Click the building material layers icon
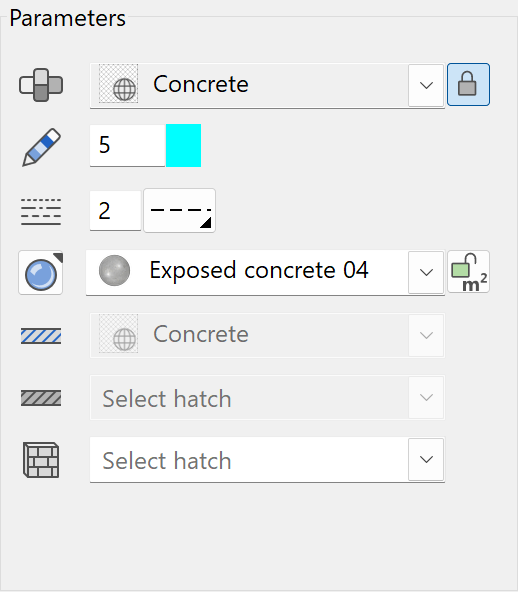Image resolution: width=518 pixels, height=592 pixels. click(x=41, y=85)
